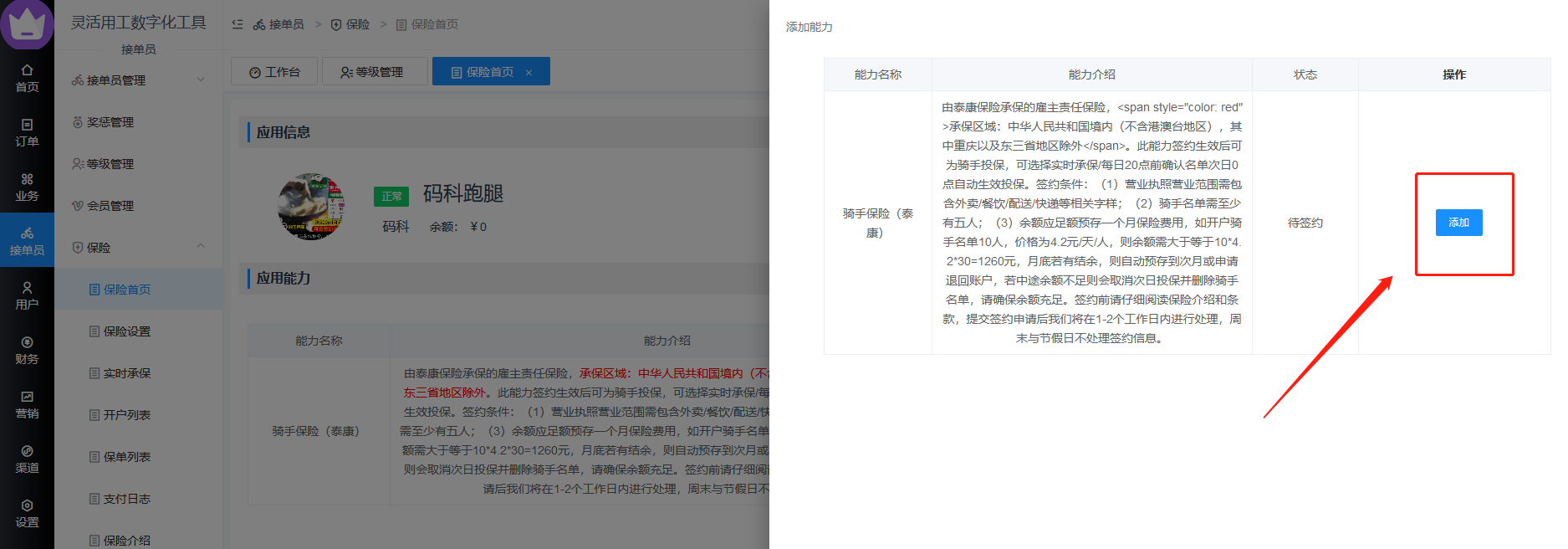Open 奖惩管理 menu item
1568x549 pixels.
pos(139,122)
